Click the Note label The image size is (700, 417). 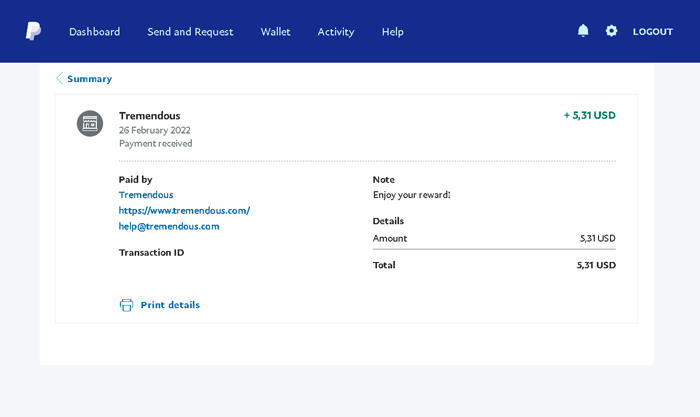coord(383,179)
